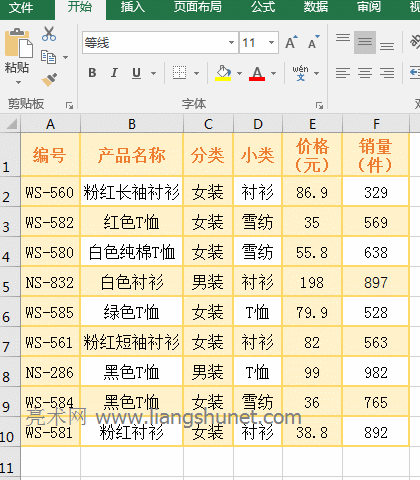Open the Fill Color dropdown arrow
Viewport: 420px width, 480px height.
click(x=239, y=73)
